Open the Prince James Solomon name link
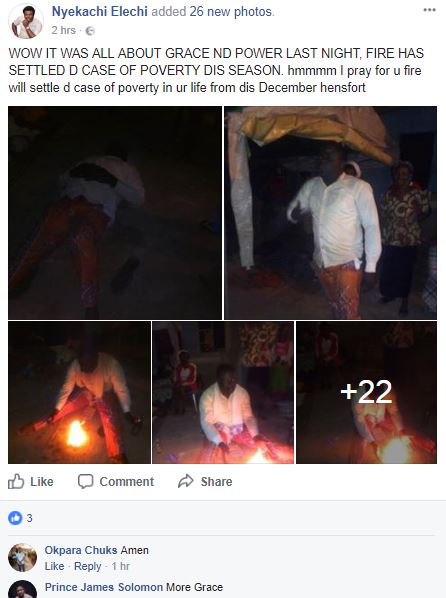Image resolution: width=446 pixels, height=598 pixels. point(104,587)
